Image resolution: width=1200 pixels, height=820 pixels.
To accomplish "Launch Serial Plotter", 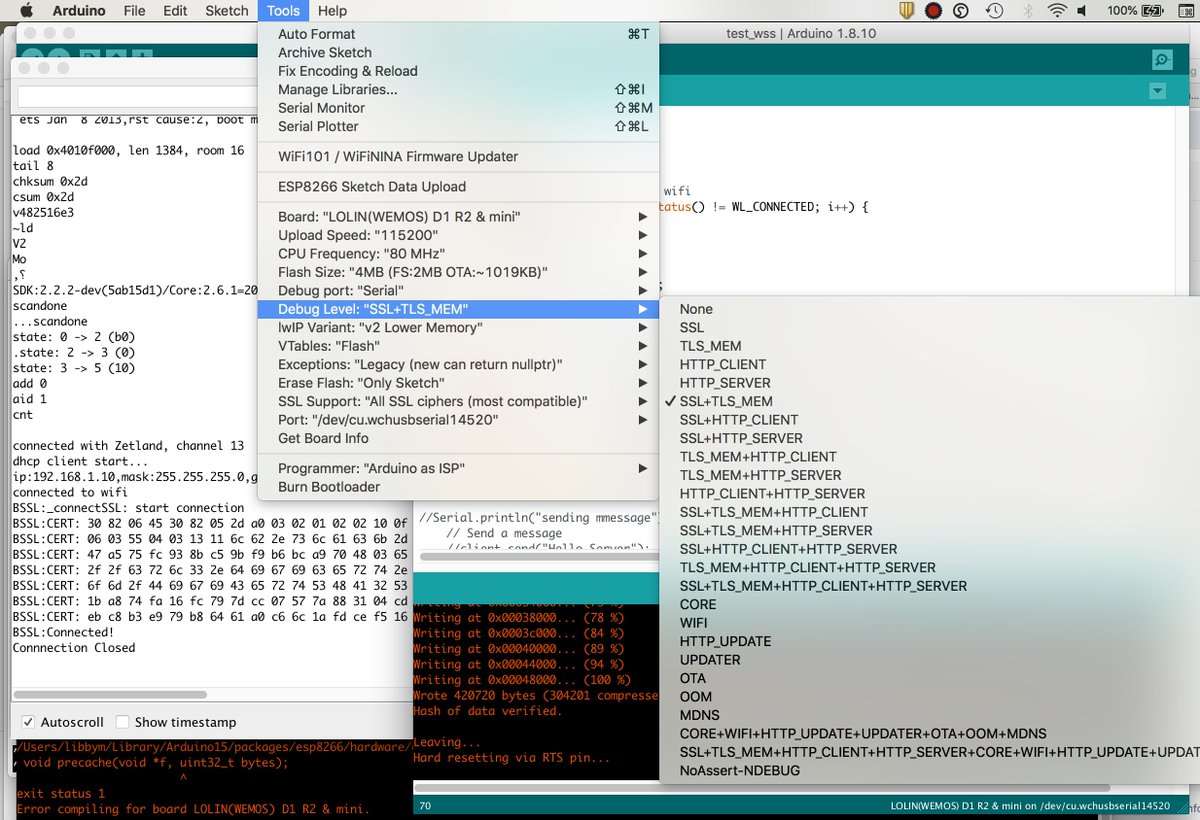I will (x=458, y=126).
